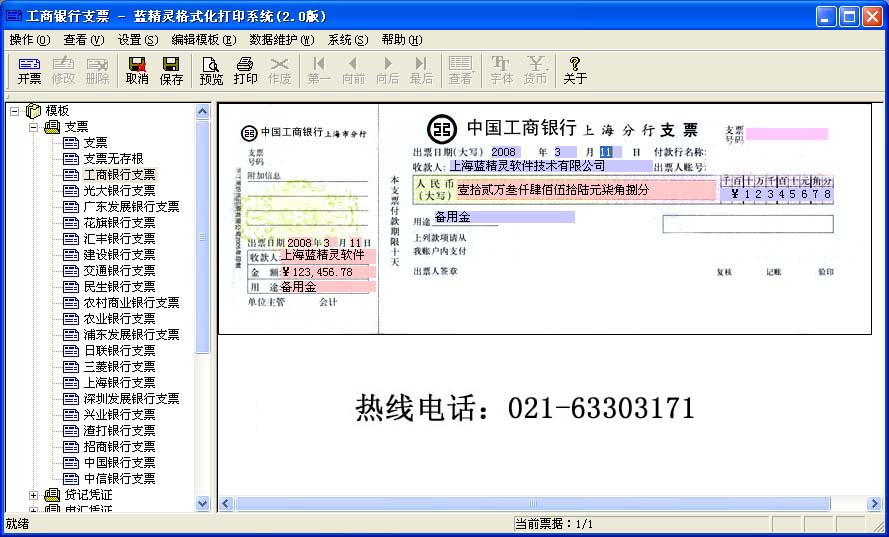Screen dimensions: 889x537
Task: Click the pink 支票号码 number field
Action: click(x=787, y=134)
